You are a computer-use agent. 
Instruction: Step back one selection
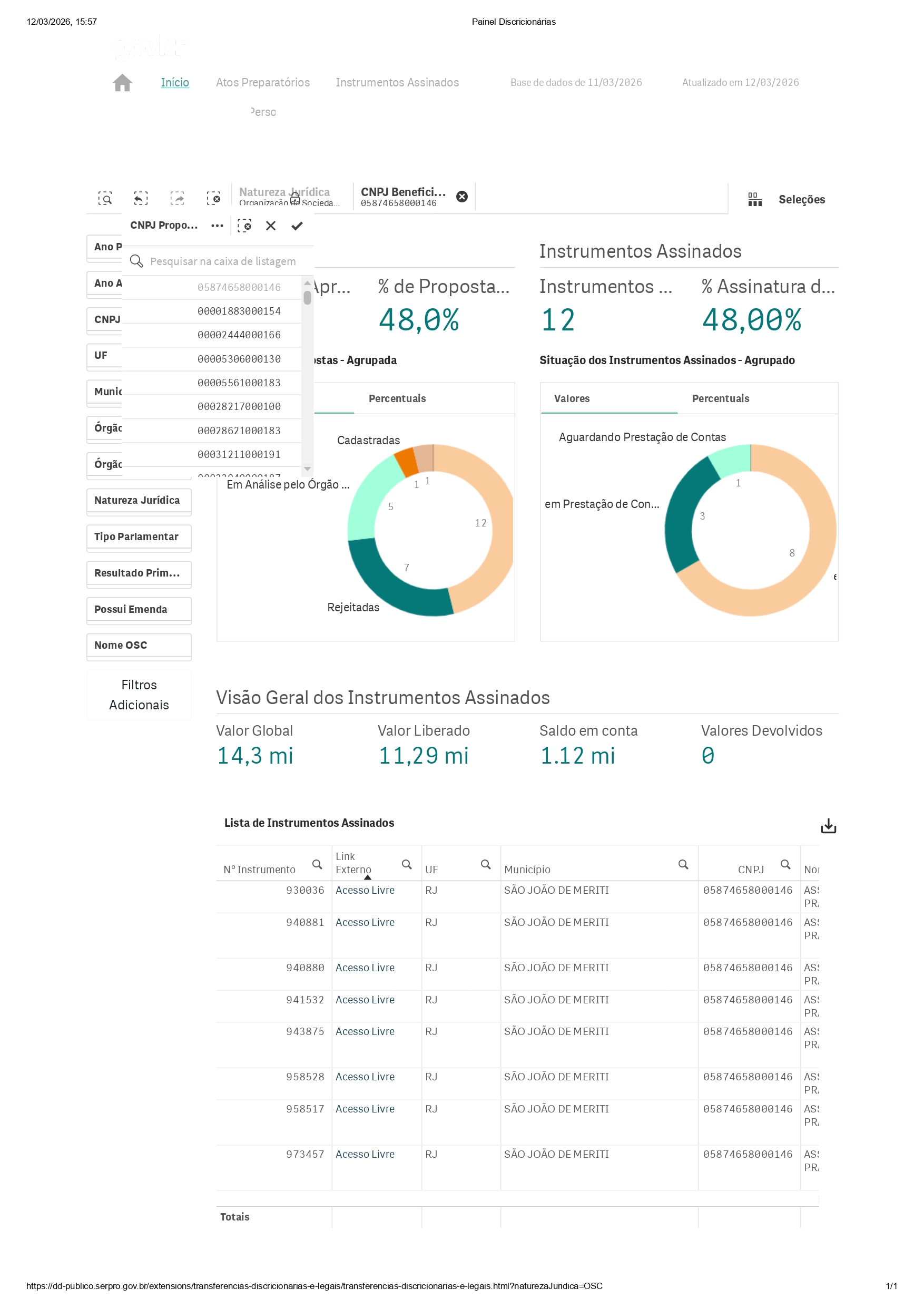pyautogui.click(x=141, y=198)
